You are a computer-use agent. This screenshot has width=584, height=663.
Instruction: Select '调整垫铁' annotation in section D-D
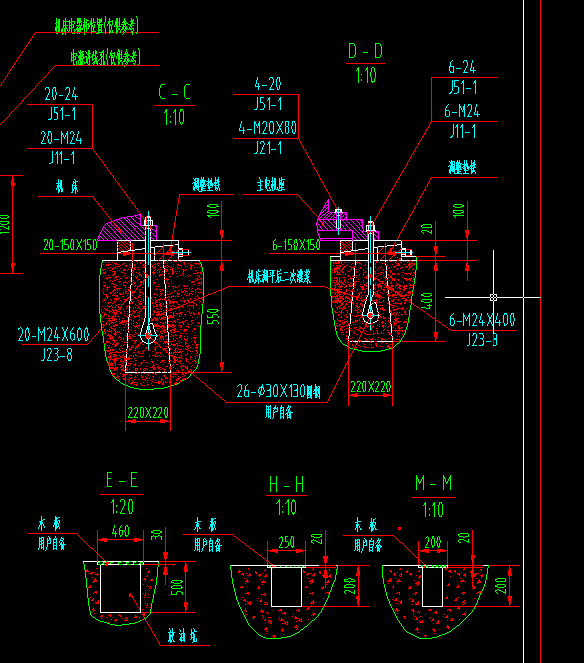(462, 167)
